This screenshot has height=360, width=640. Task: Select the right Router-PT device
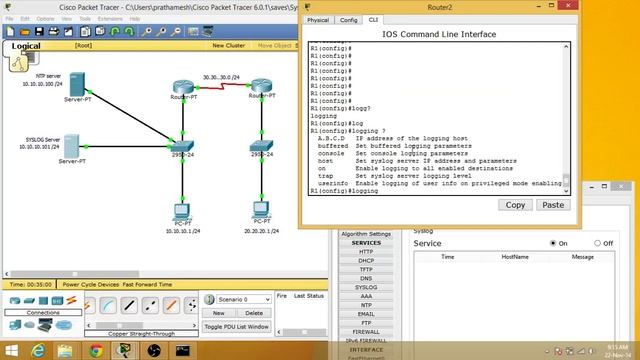262,86
